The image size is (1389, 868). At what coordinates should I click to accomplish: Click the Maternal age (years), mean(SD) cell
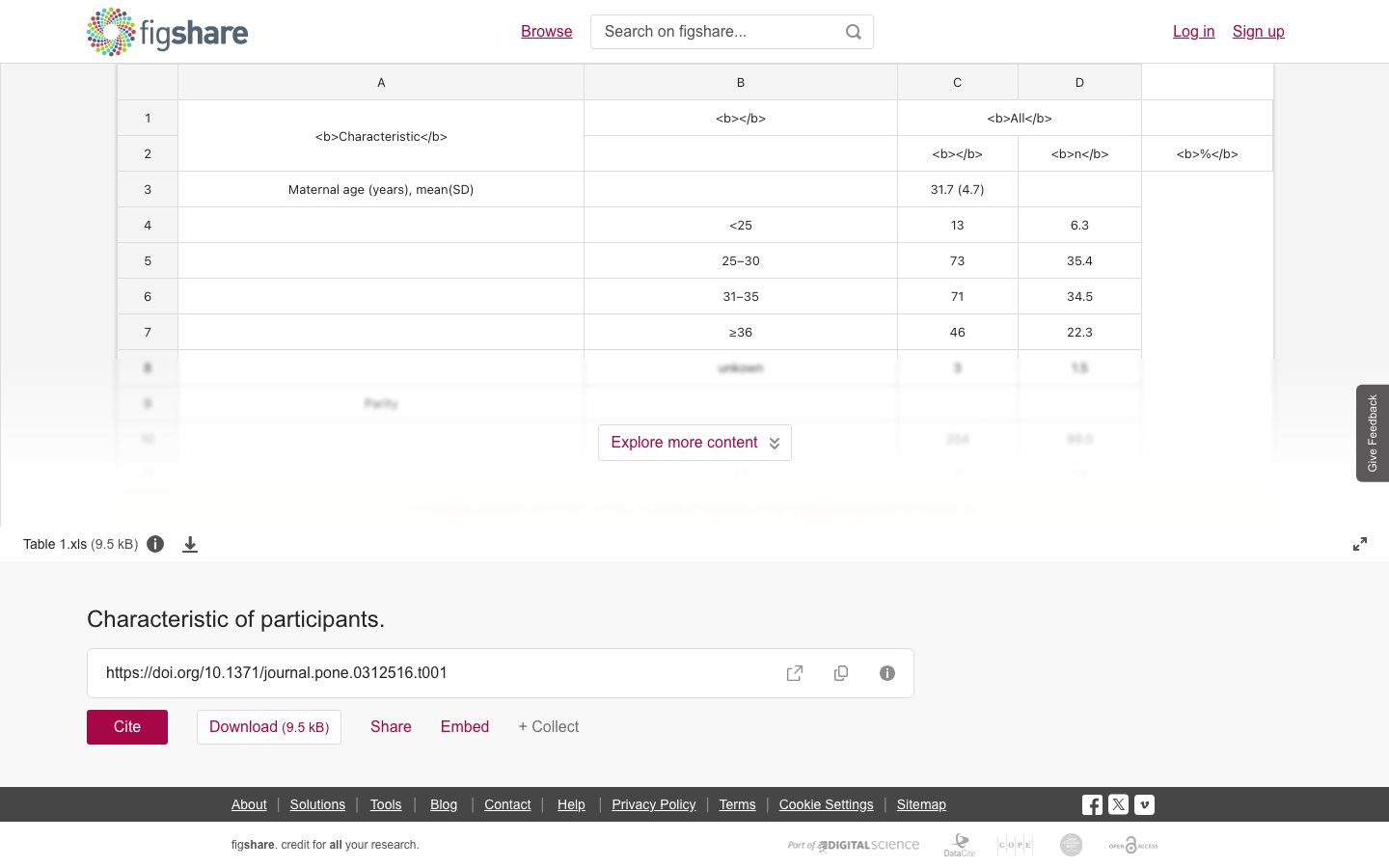[381, 190]
